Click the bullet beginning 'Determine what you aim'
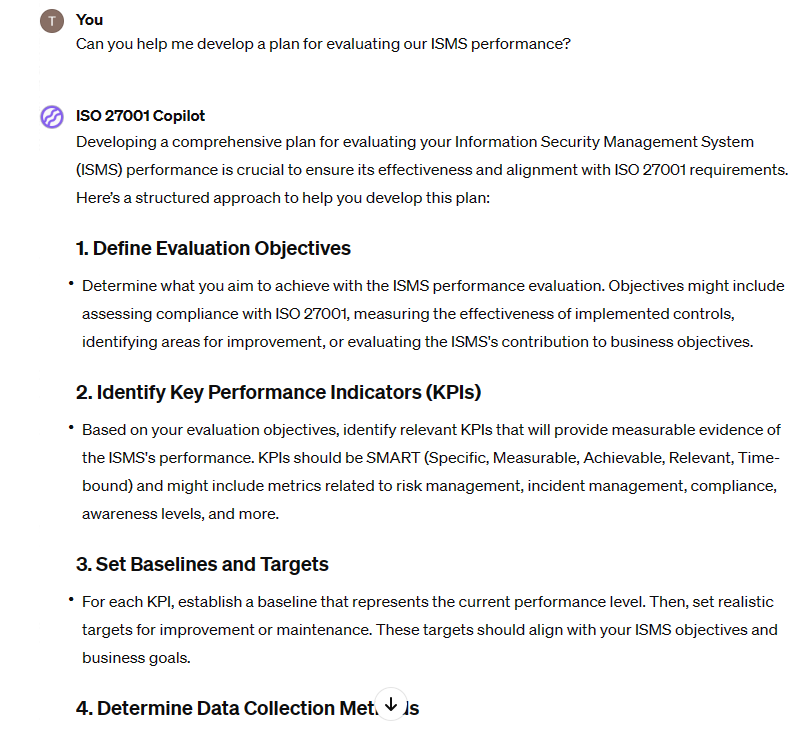808x740 pixels. [x=433, y=314]
